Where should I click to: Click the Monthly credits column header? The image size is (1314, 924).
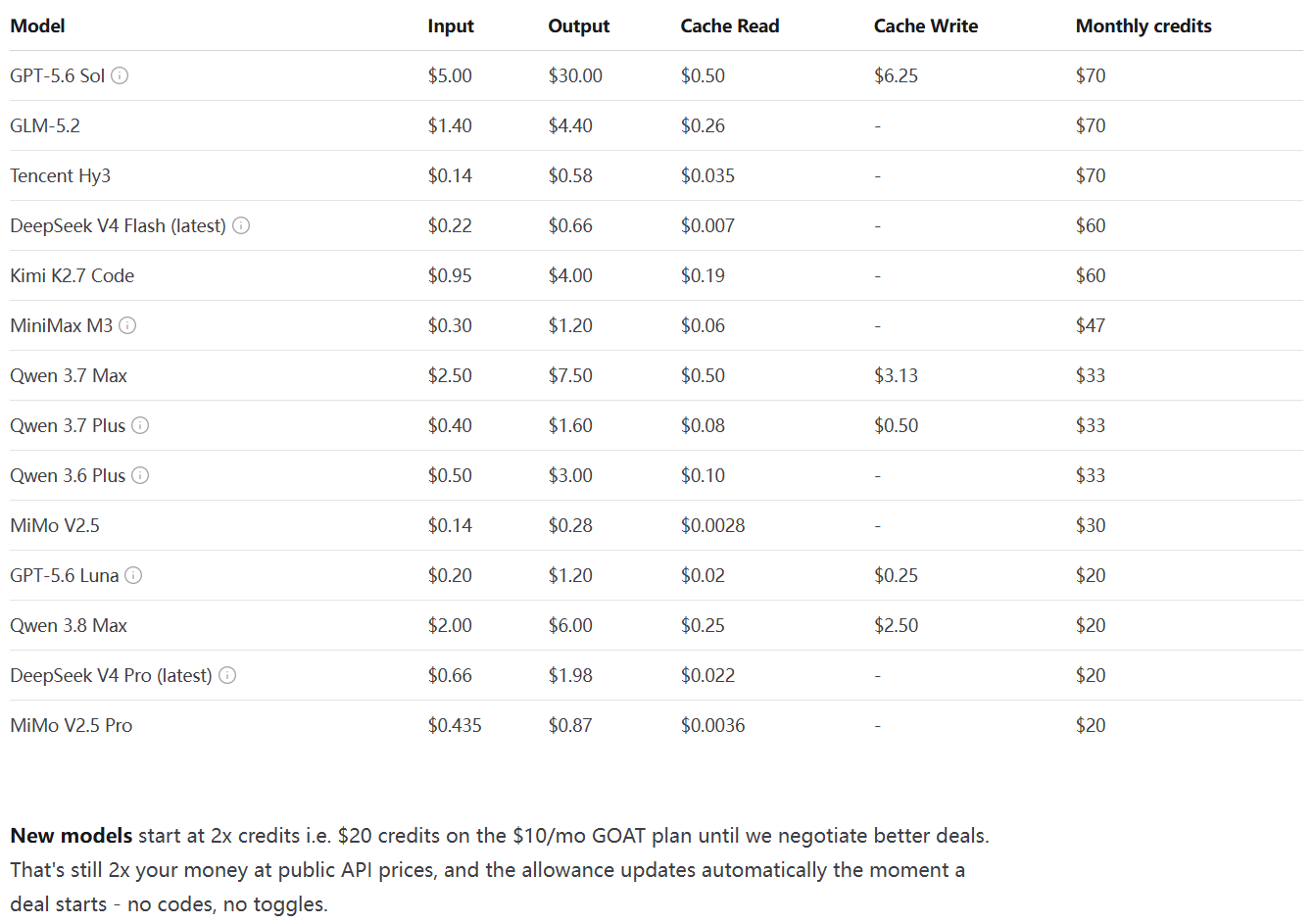[1144, 26]
